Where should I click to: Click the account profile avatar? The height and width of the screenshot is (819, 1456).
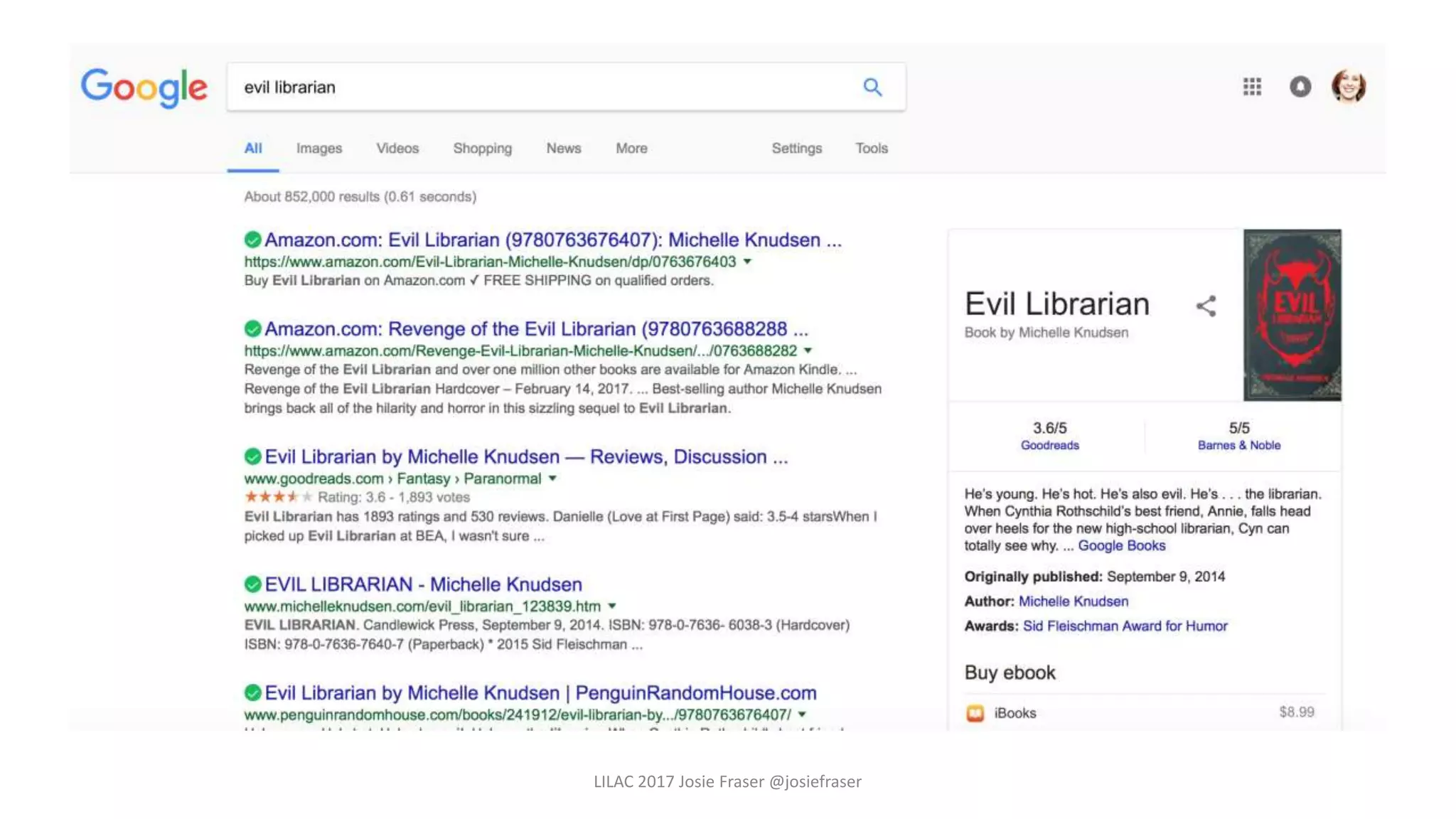click(x=1348, y=87)
